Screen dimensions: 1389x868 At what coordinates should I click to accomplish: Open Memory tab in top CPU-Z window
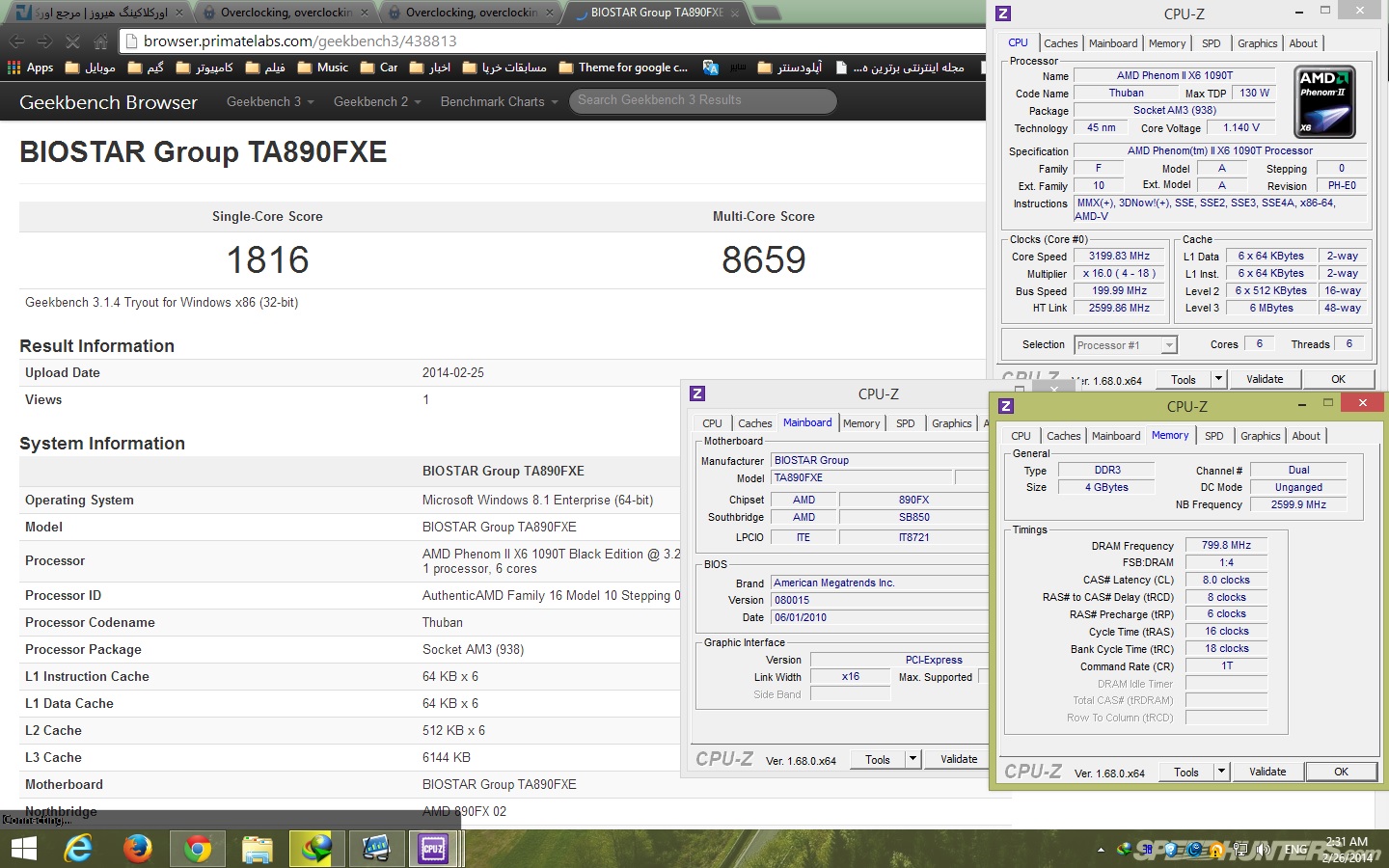(1167, 43)
